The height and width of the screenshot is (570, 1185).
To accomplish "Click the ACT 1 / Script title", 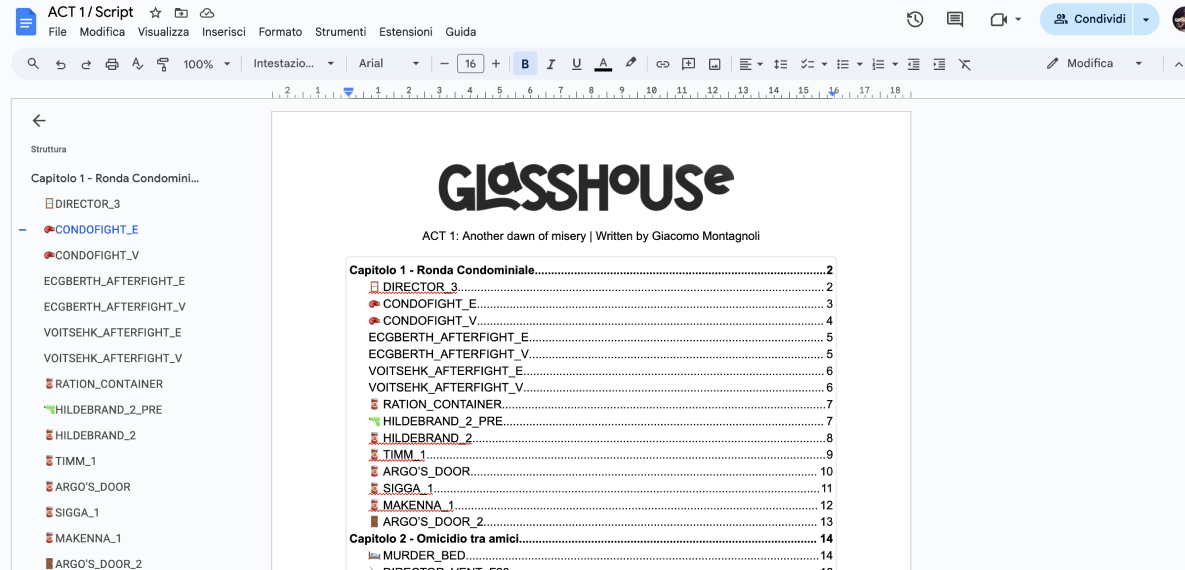I will [x=91, y=12].
